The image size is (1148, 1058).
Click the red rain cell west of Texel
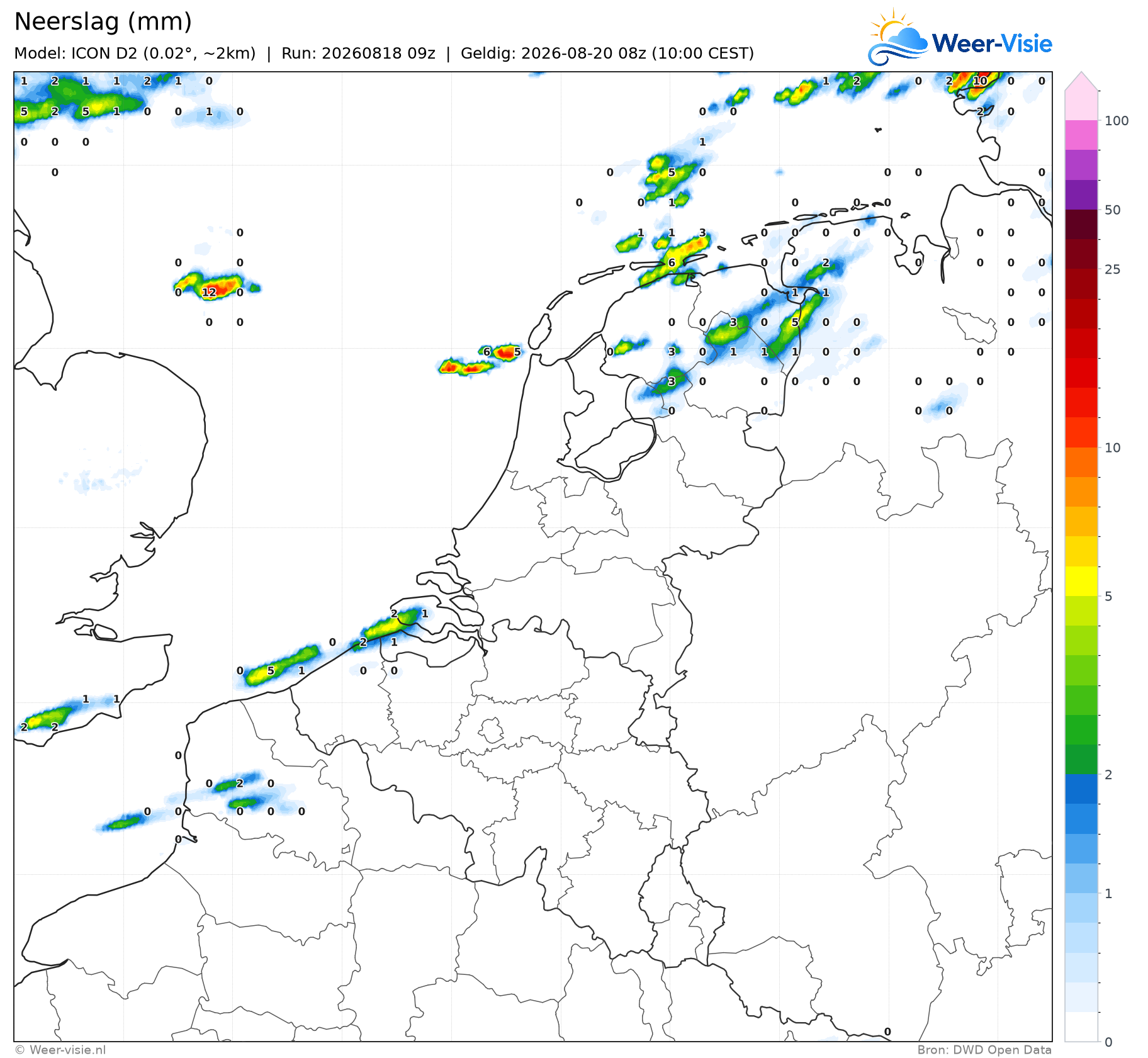(x=505, y=352)
